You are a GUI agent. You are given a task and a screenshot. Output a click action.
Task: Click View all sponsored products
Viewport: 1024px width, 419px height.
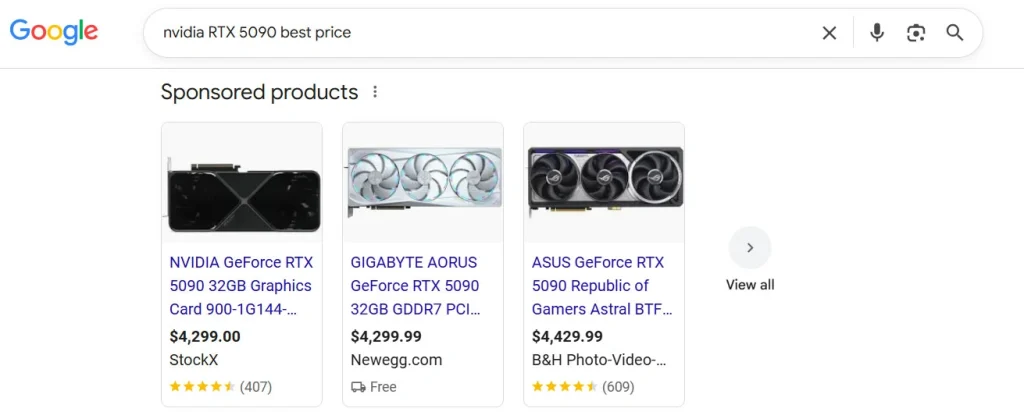(750, 285)
